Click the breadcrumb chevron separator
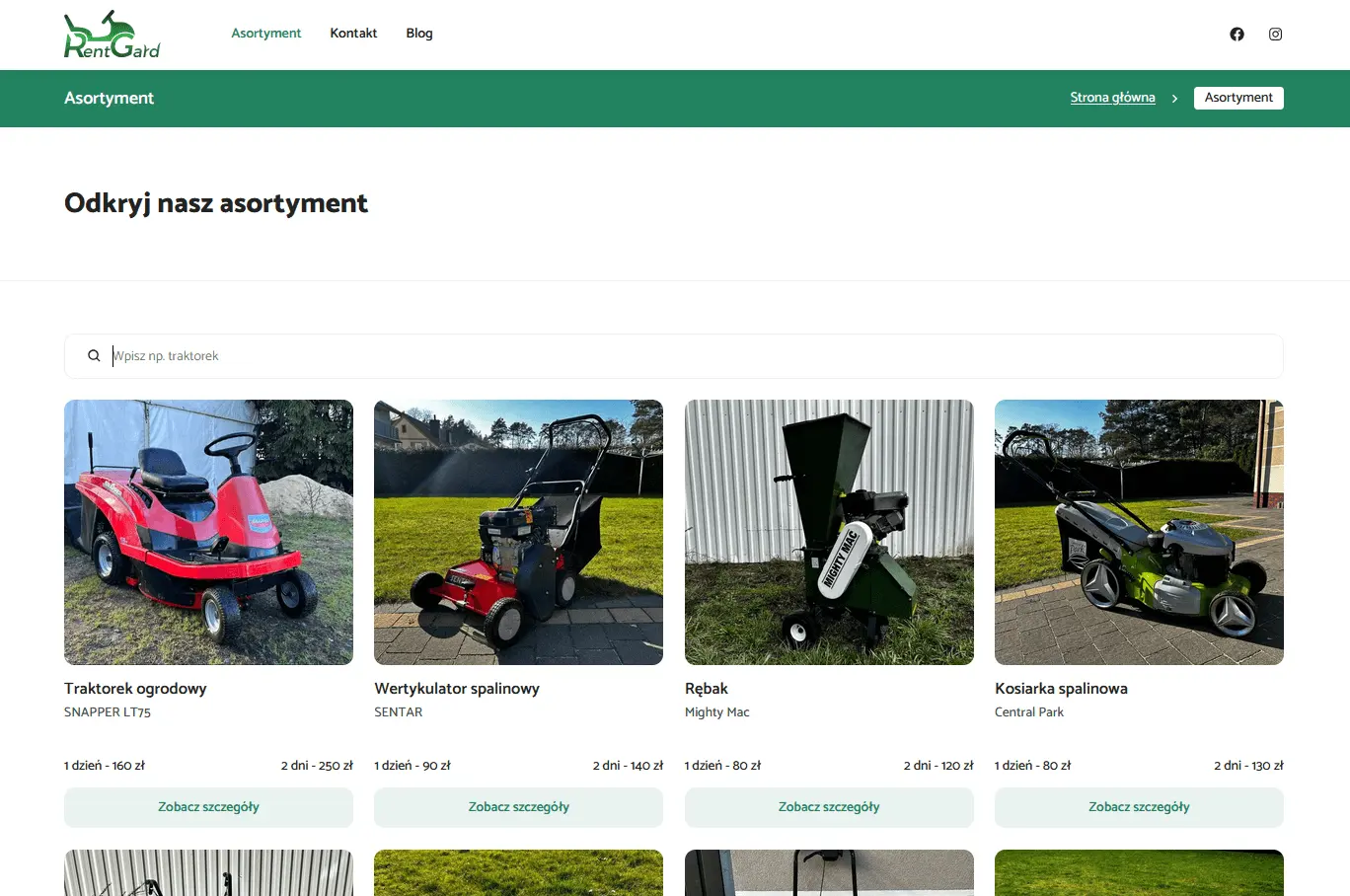This screenshot has width=1350, height=896. click(x=1174, y=99)
